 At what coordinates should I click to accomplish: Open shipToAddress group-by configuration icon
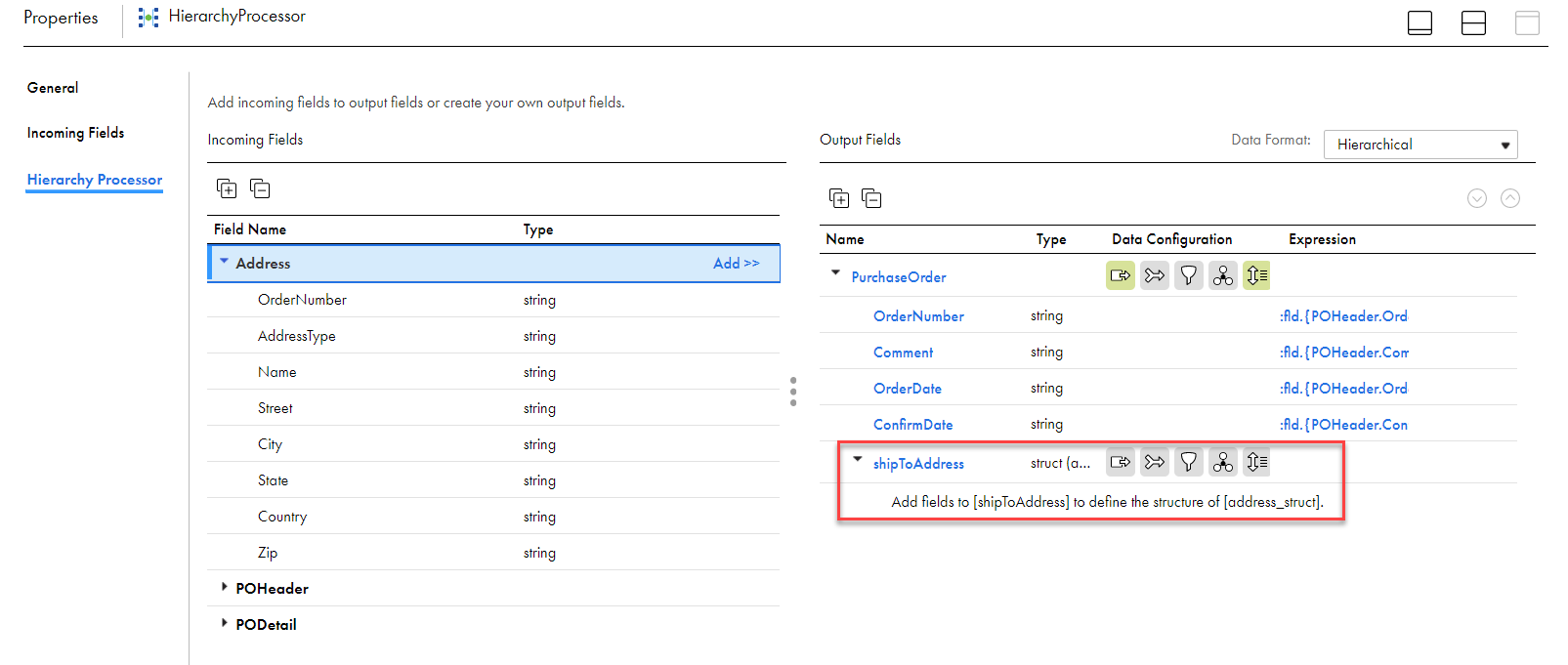(x=1223, y=462)
